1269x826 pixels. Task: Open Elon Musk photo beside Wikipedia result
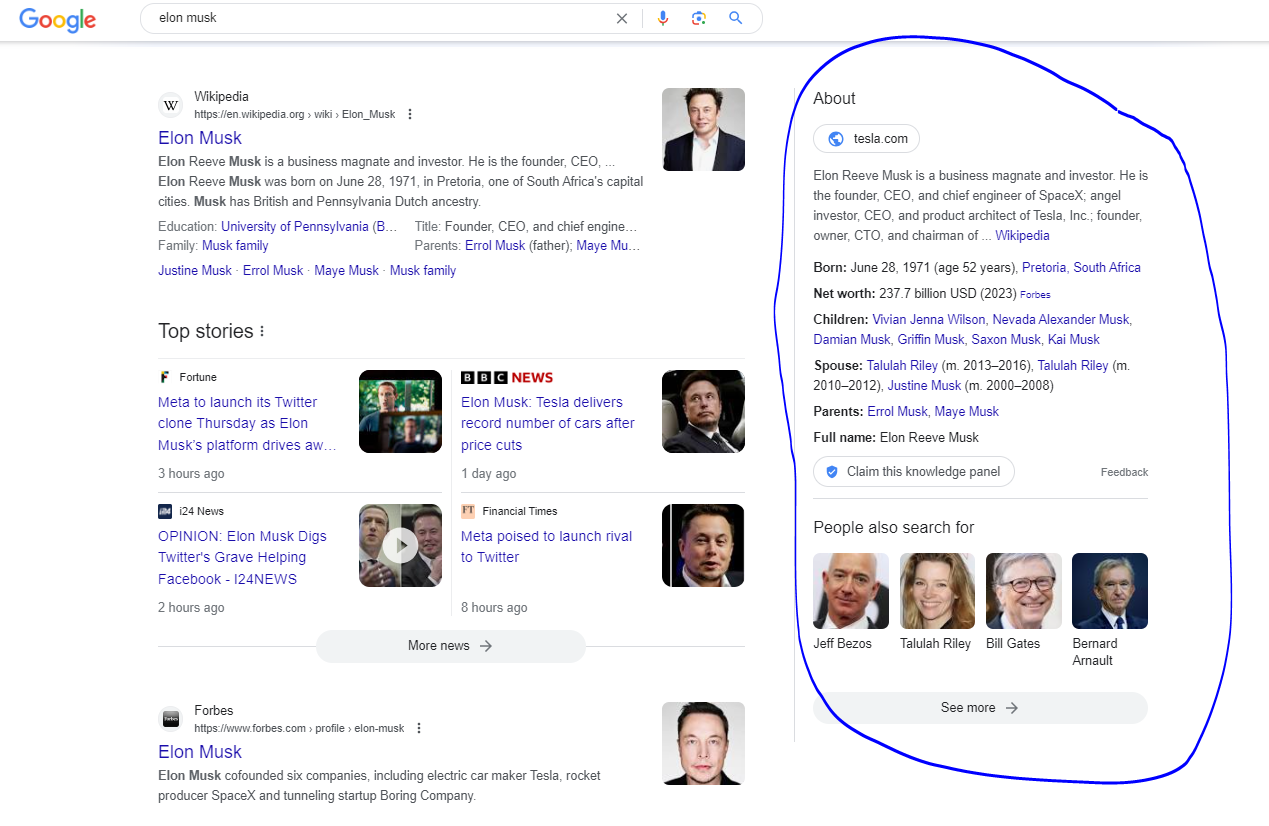(703, 129)
